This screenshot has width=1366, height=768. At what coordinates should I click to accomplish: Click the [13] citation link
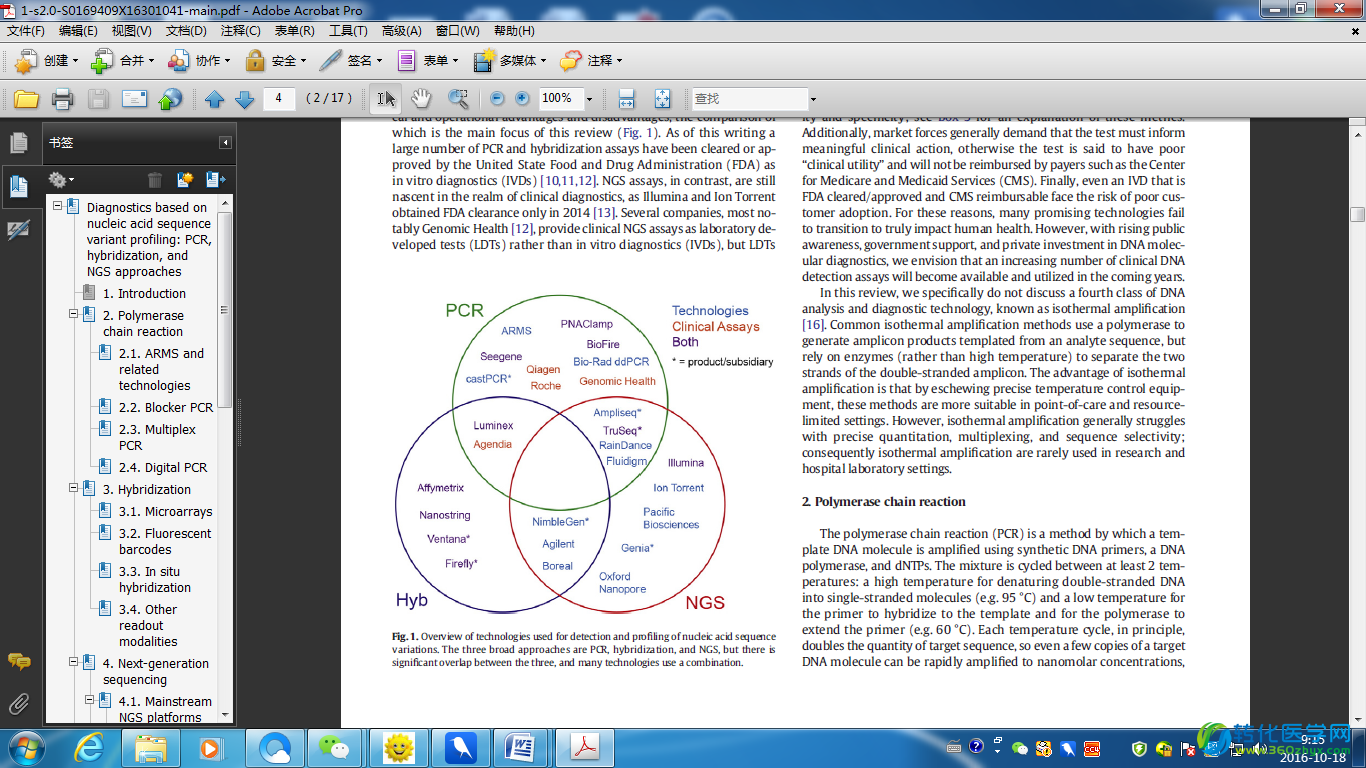click(x=604, y=213)
